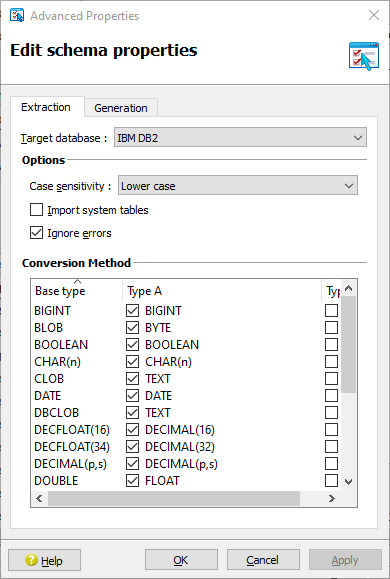Click the Help button
This screenshot has width=390, height=579.
tap(44, 560)
